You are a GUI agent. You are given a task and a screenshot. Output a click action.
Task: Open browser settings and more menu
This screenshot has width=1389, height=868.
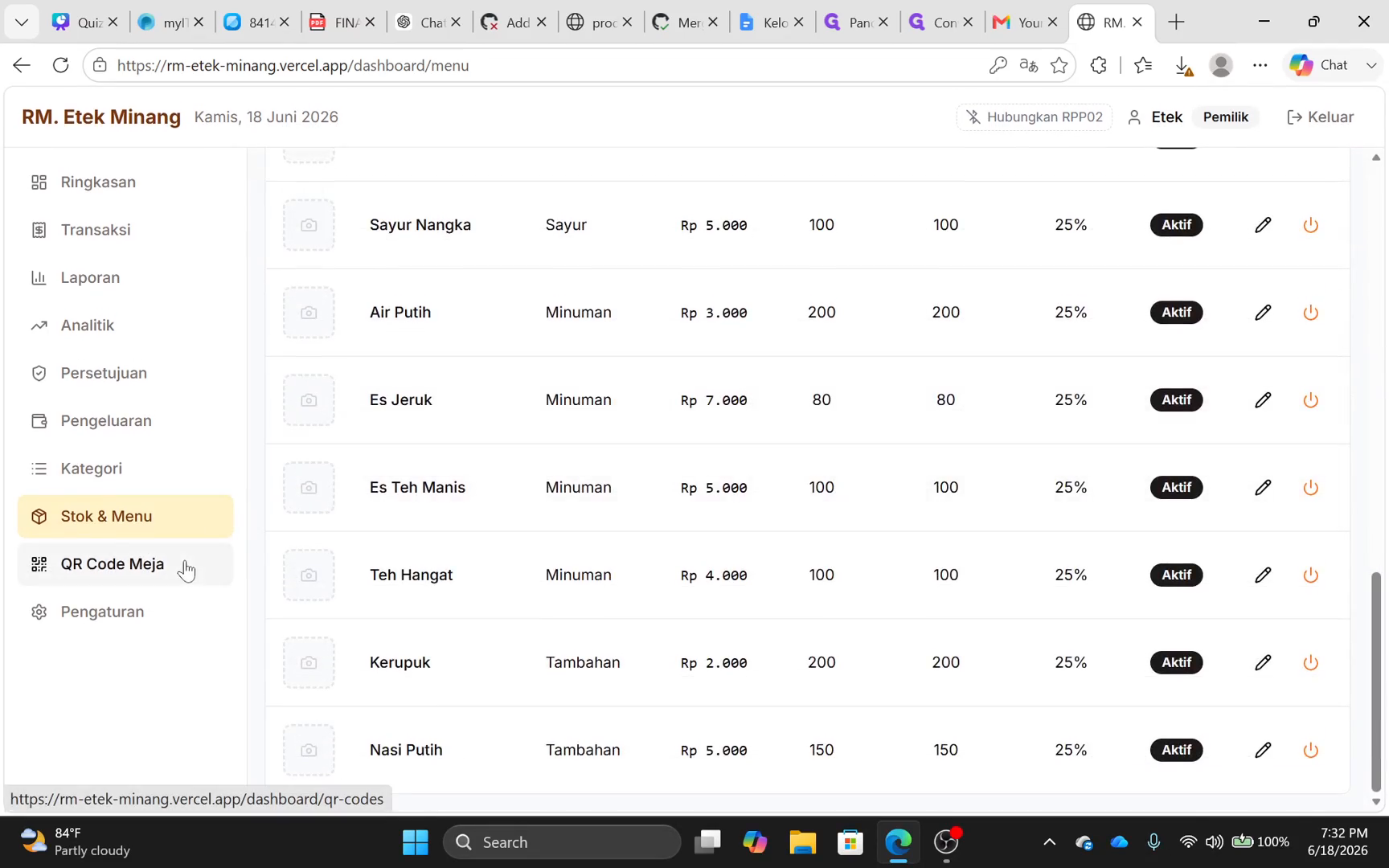1260,66
